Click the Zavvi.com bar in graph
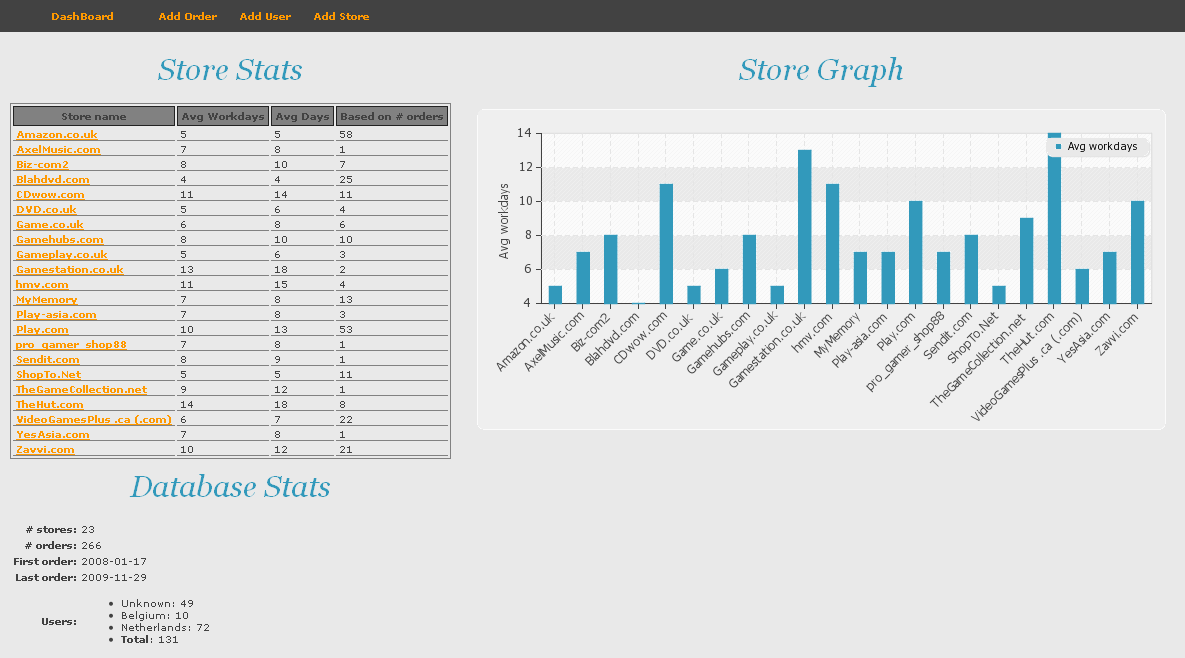The height and width of the screenshot is (658, 1185). pos(1137,252)
